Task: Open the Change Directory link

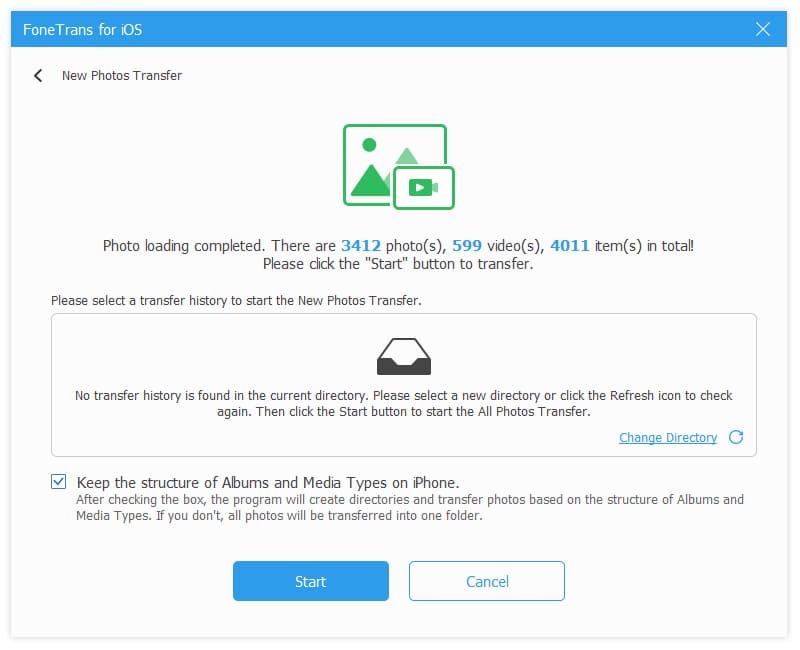Action: point(668,438)
